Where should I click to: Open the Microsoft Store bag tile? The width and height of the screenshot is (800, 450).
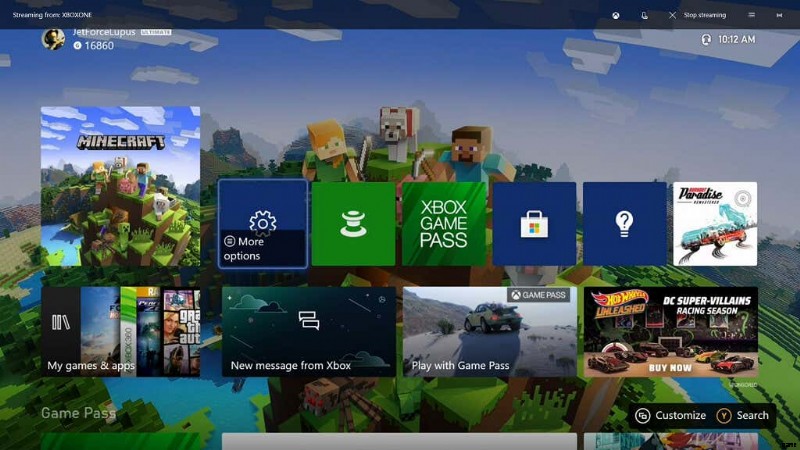(x=534, y=223)
